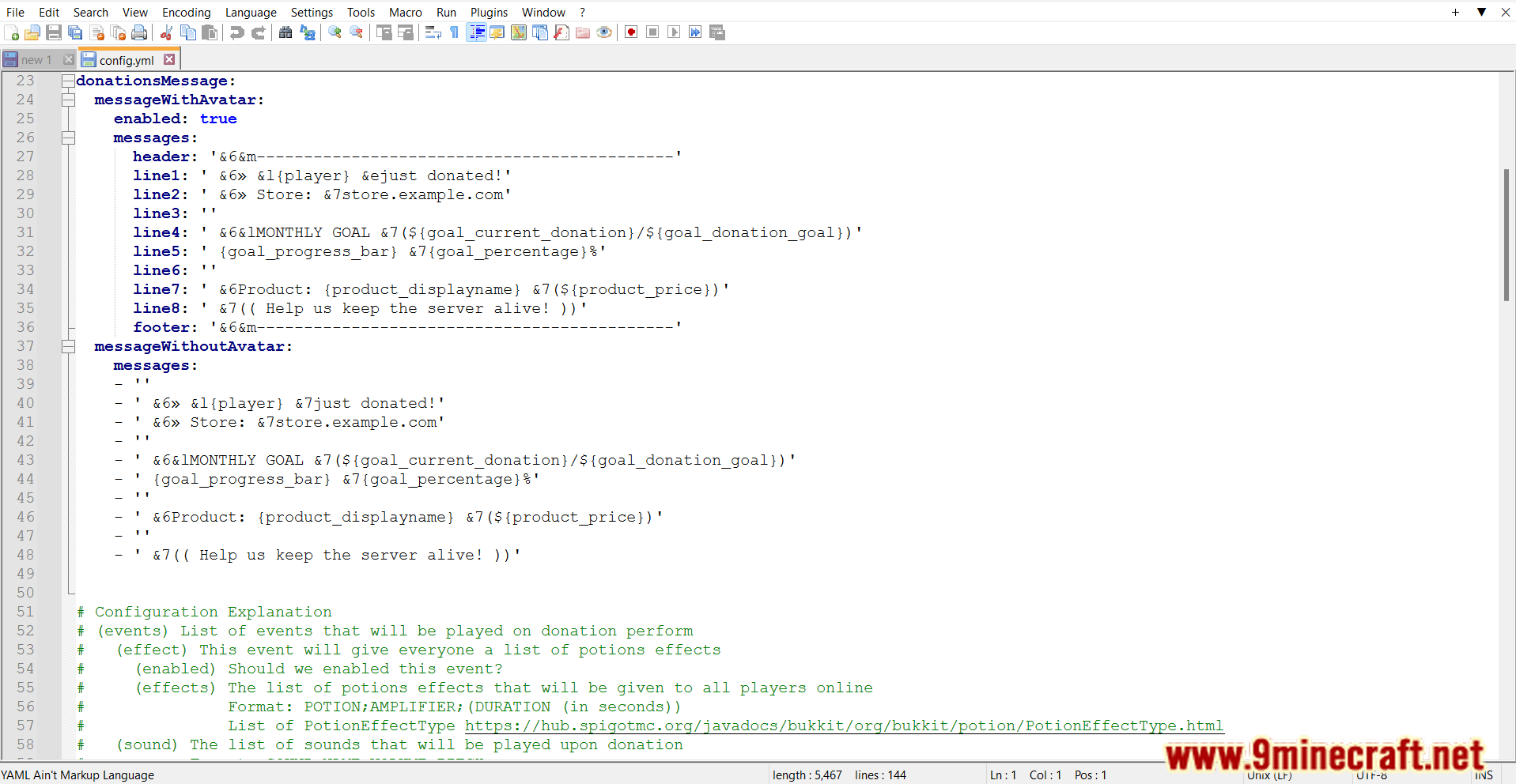This screenshot has width=1516, height=784.
Task: Open the Macro menu
Action: [406, 12]
